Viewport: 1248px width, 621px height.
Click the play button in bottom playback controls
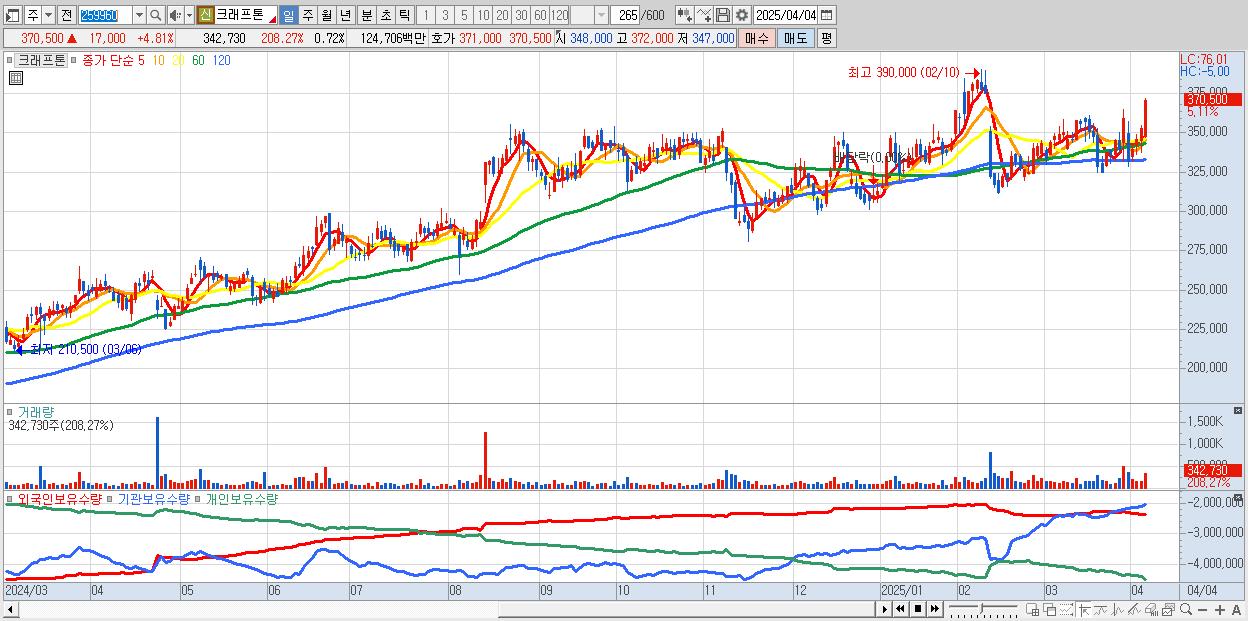tap(885, 609)
